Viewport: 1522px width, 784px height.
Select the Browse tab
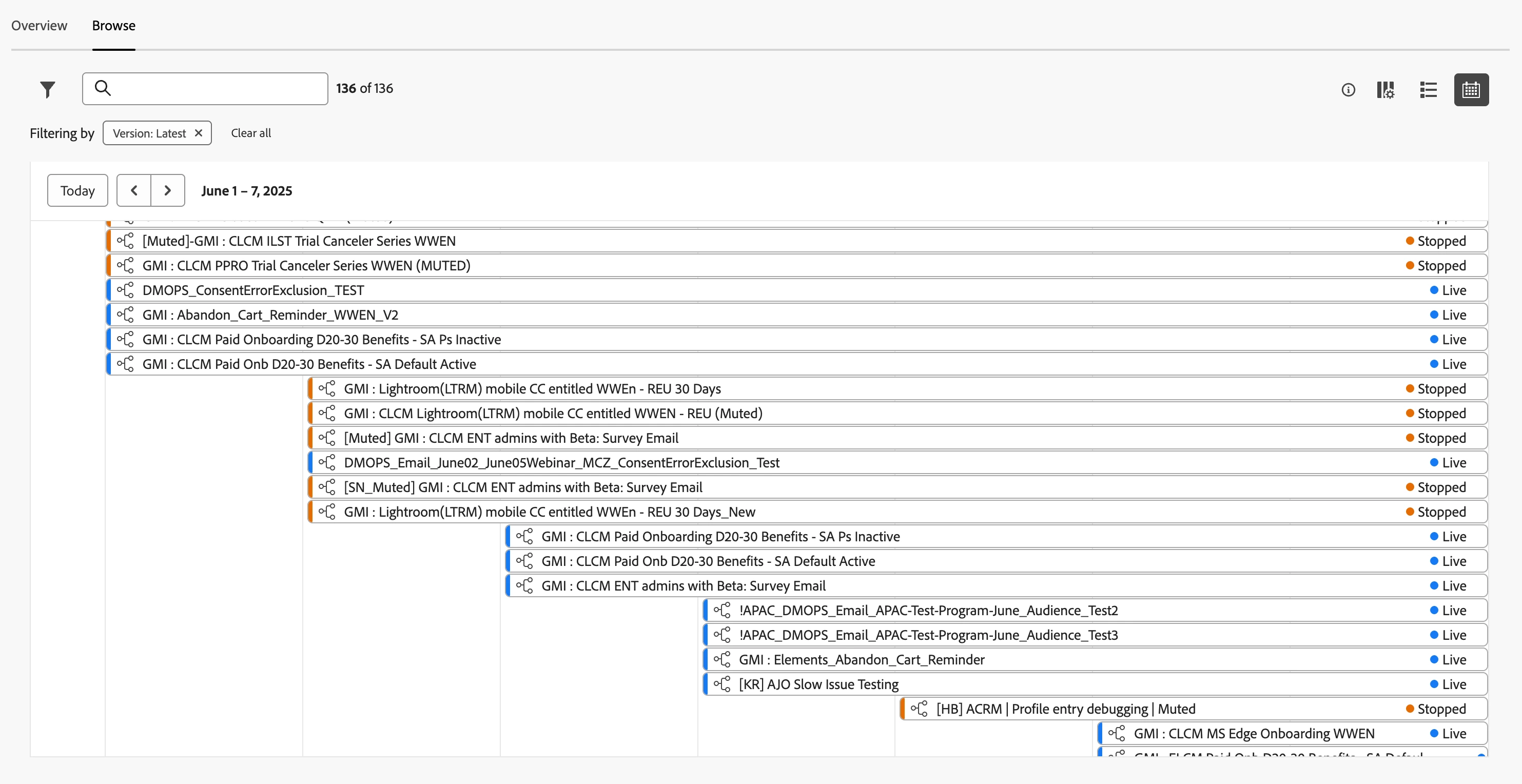point(113,26)
